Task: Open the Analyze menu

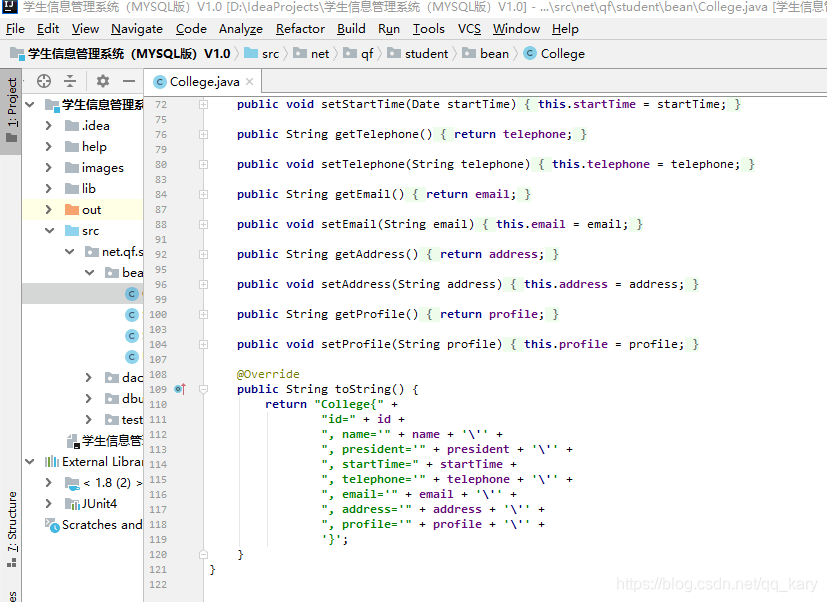Action: coord(241,29)
